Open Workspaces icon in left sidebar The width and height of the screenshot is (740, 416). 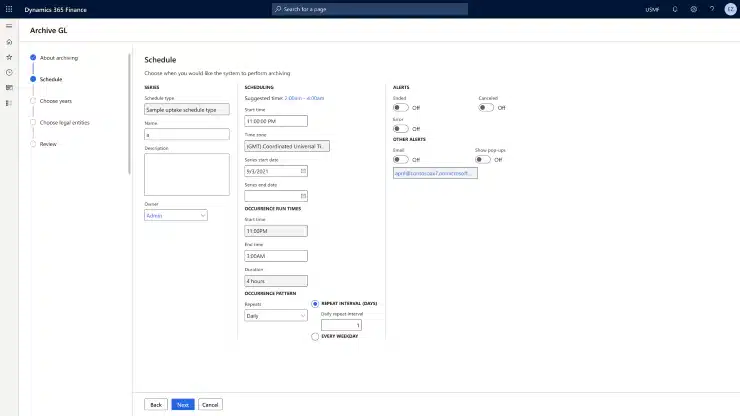[9, 87]
